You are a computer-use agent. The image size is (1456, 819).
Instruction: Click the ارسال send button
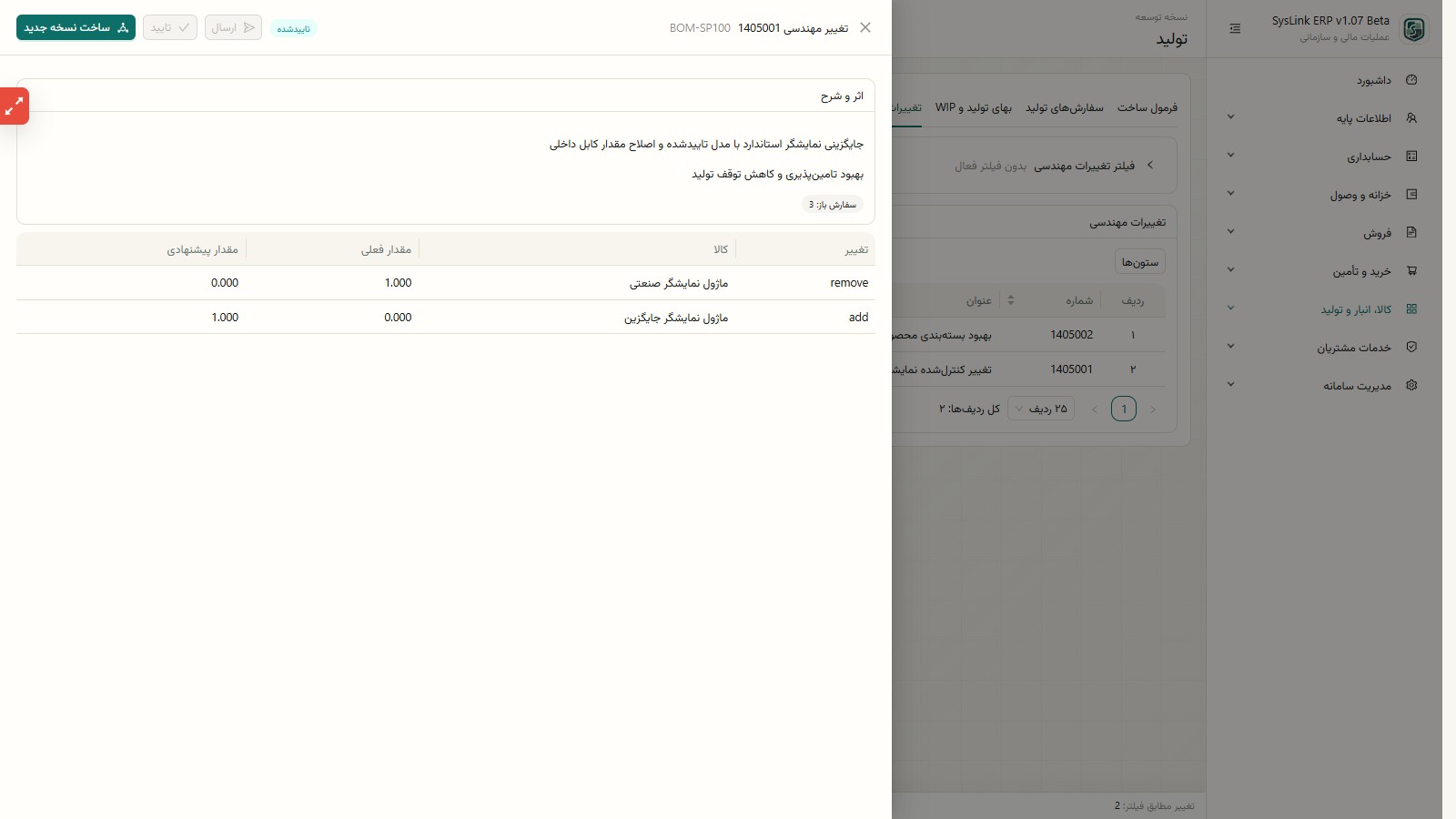[x=233, y=27]
